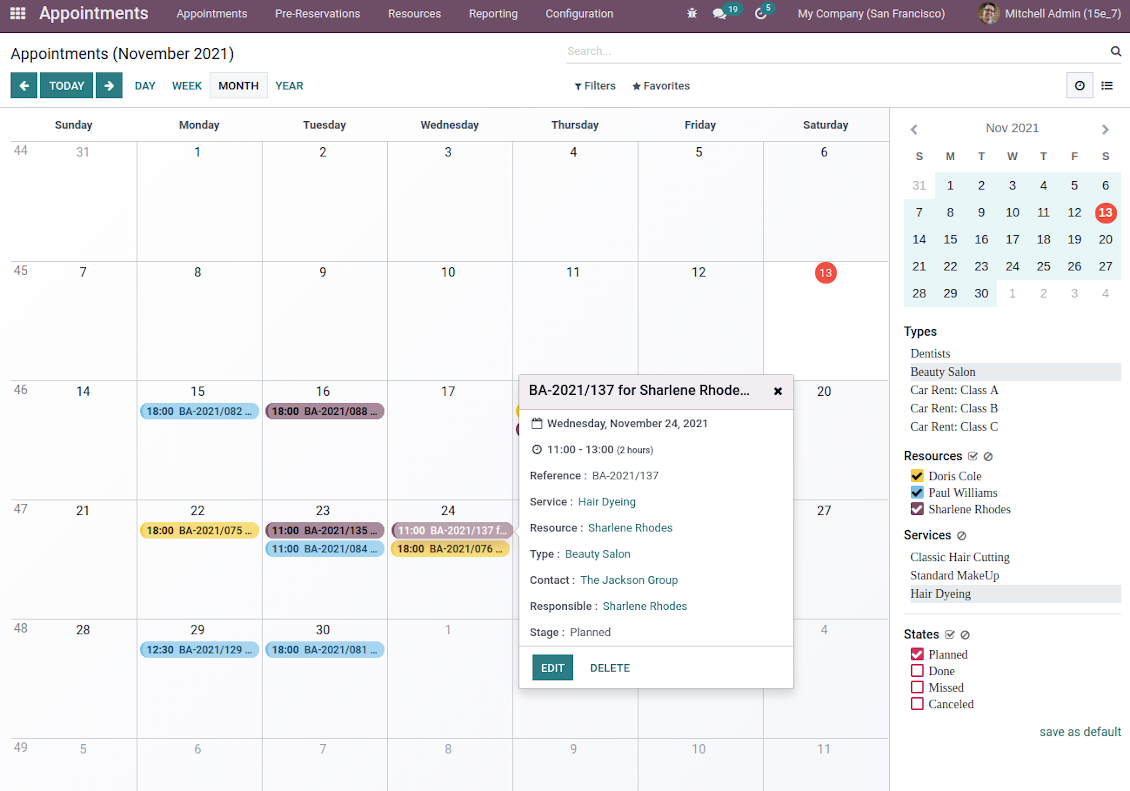Image resolution: width=1130 pixels, height=791 pixels.
Task: Open The Jackson Group contact link
Action: click(x=629, y=580)
